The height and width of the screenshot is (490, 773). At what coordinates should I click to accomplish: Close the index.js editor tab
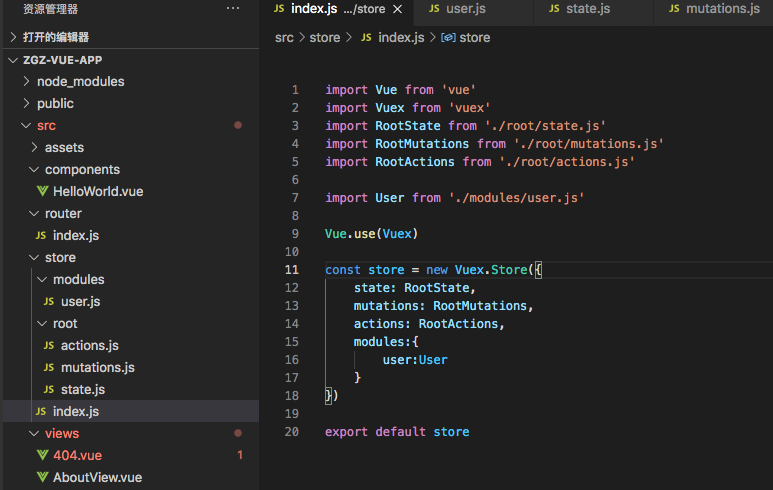397,9
